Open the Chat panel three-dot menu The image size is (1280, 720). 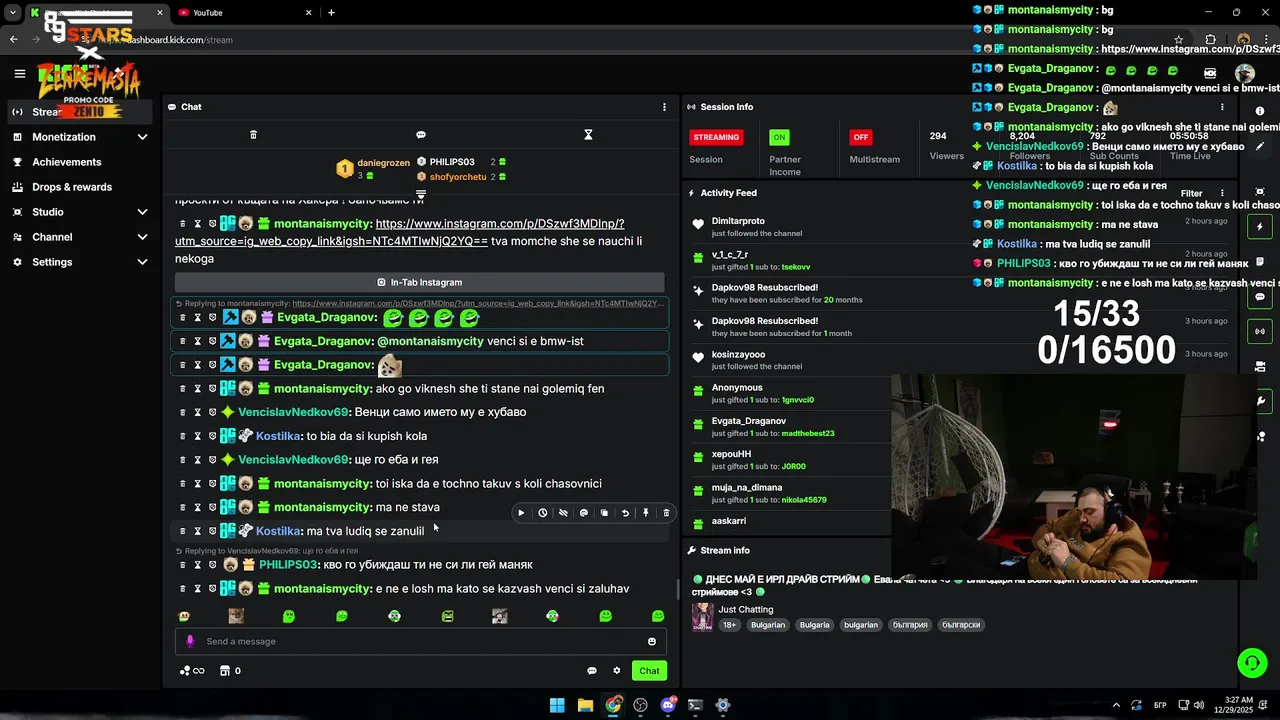pyautogui.click(x=664, y=107)
